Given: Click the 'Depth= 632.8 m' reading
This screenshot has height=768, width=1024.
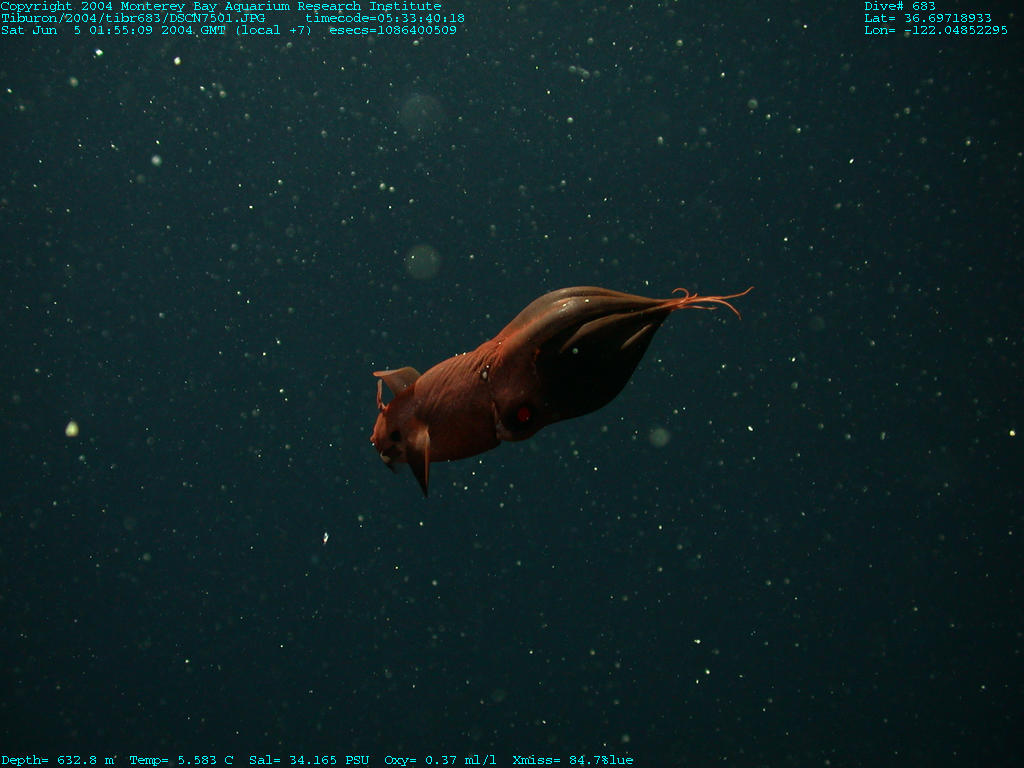Looking at the screenshot, I should 57,760.
